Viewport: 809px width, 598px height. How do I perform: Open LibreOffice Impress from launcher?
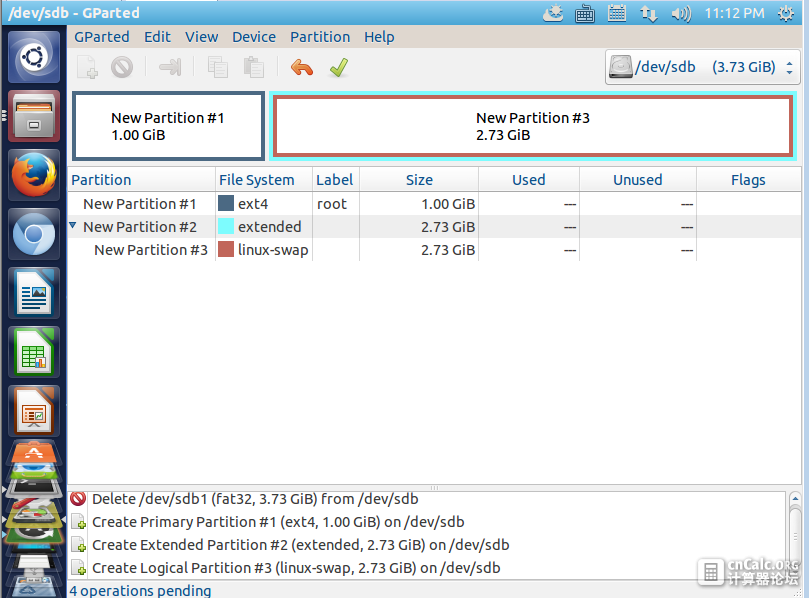click(34, 411)
